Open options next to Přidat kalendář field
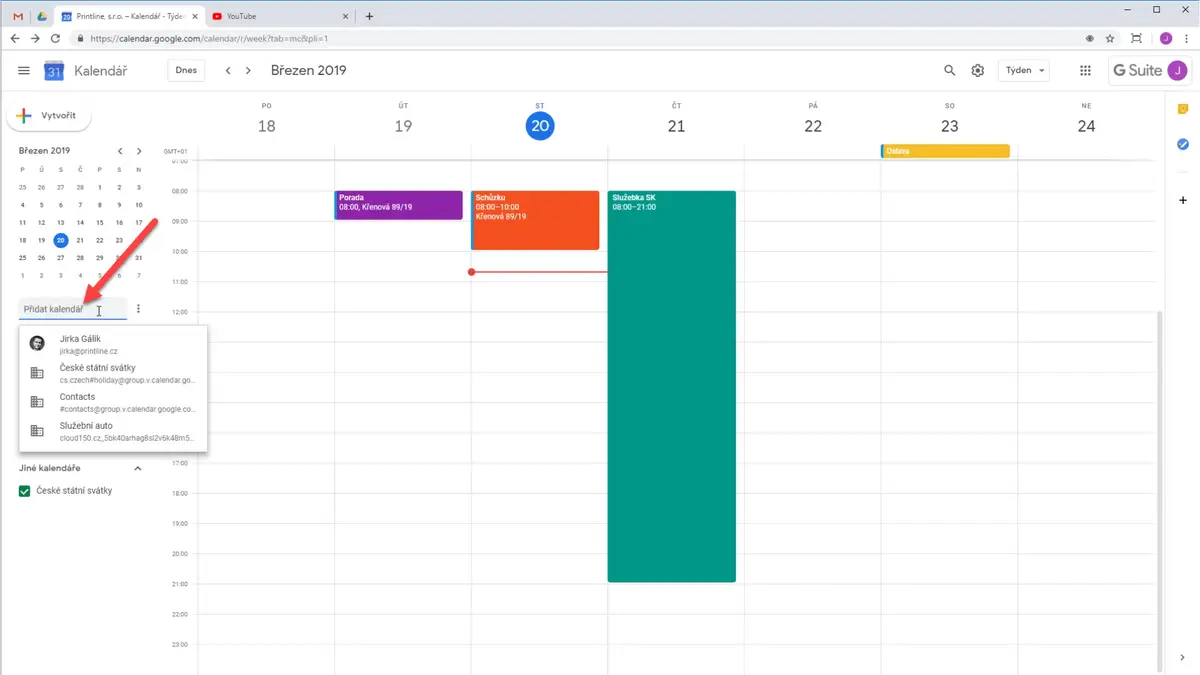 tap(138, 309)
